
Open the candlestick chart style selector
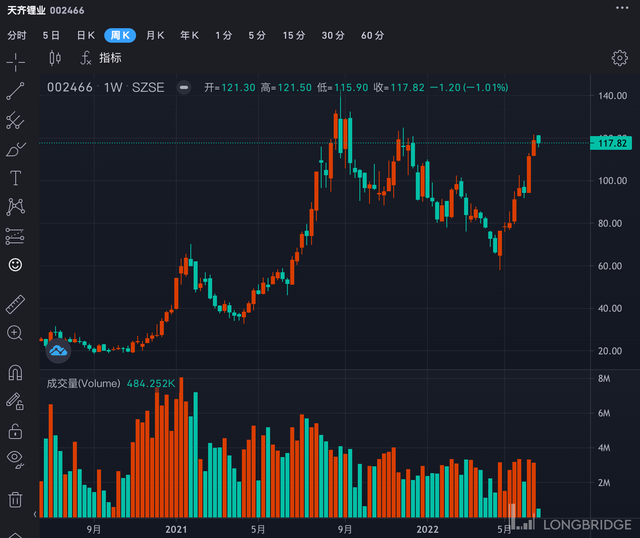(56, 58)
